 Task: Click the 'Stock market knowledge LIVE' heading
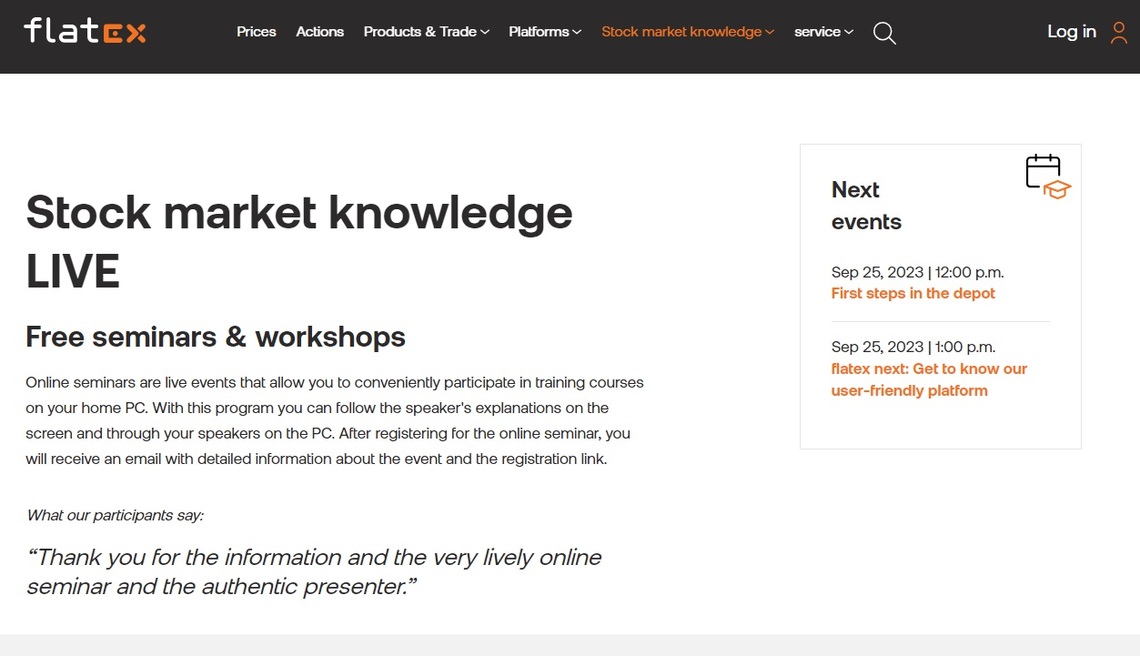299,241
